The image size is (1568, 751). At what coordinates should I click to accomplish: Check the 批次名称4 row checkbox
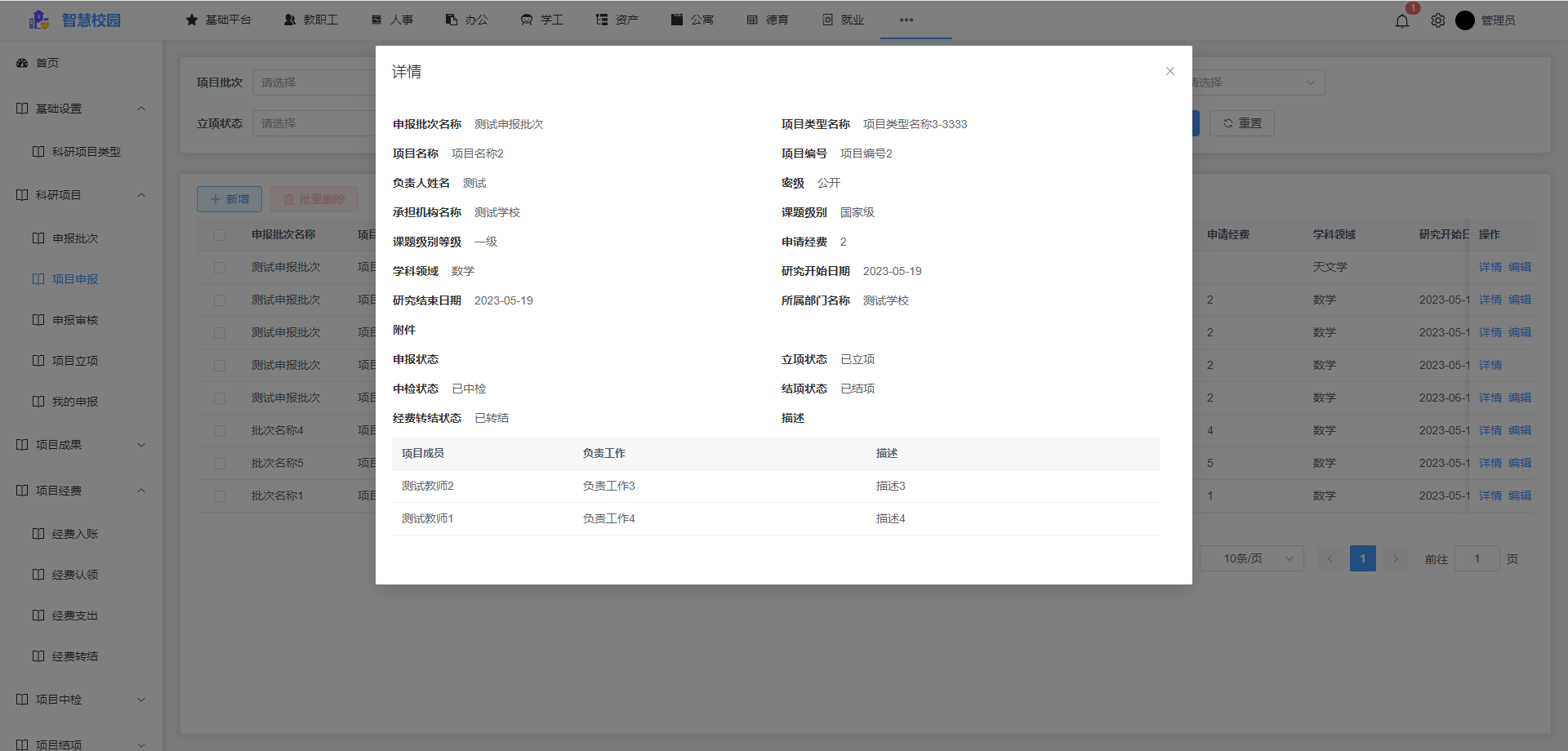click(219, 430)
